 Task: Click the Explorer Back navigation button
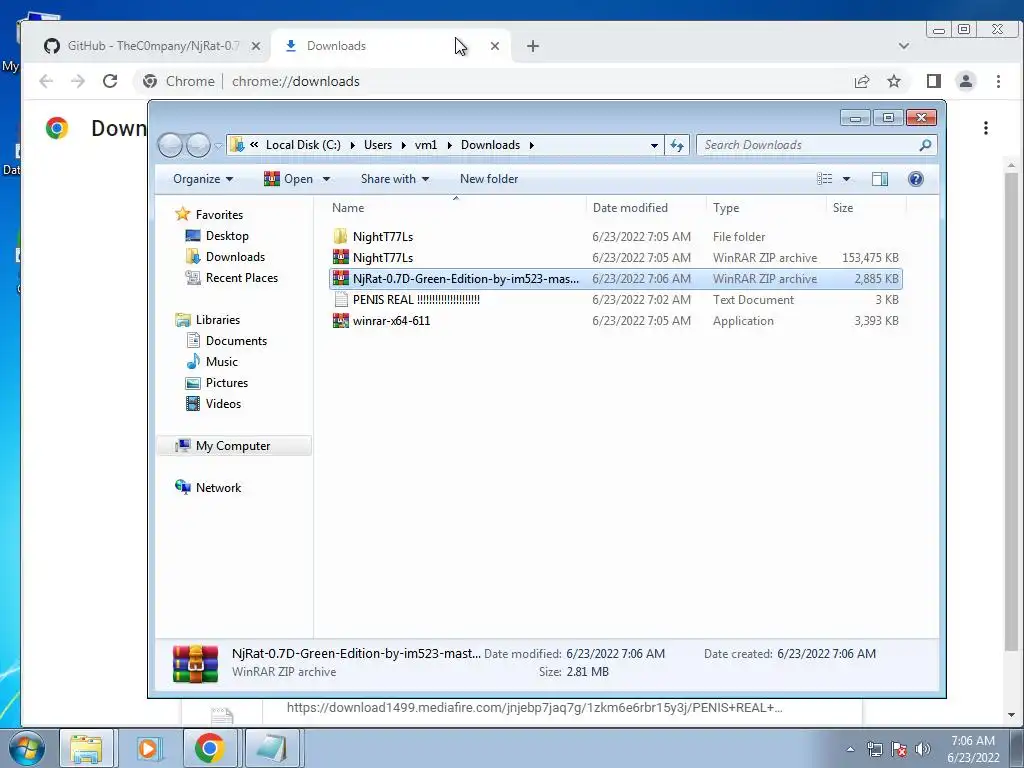pos(170,145)
